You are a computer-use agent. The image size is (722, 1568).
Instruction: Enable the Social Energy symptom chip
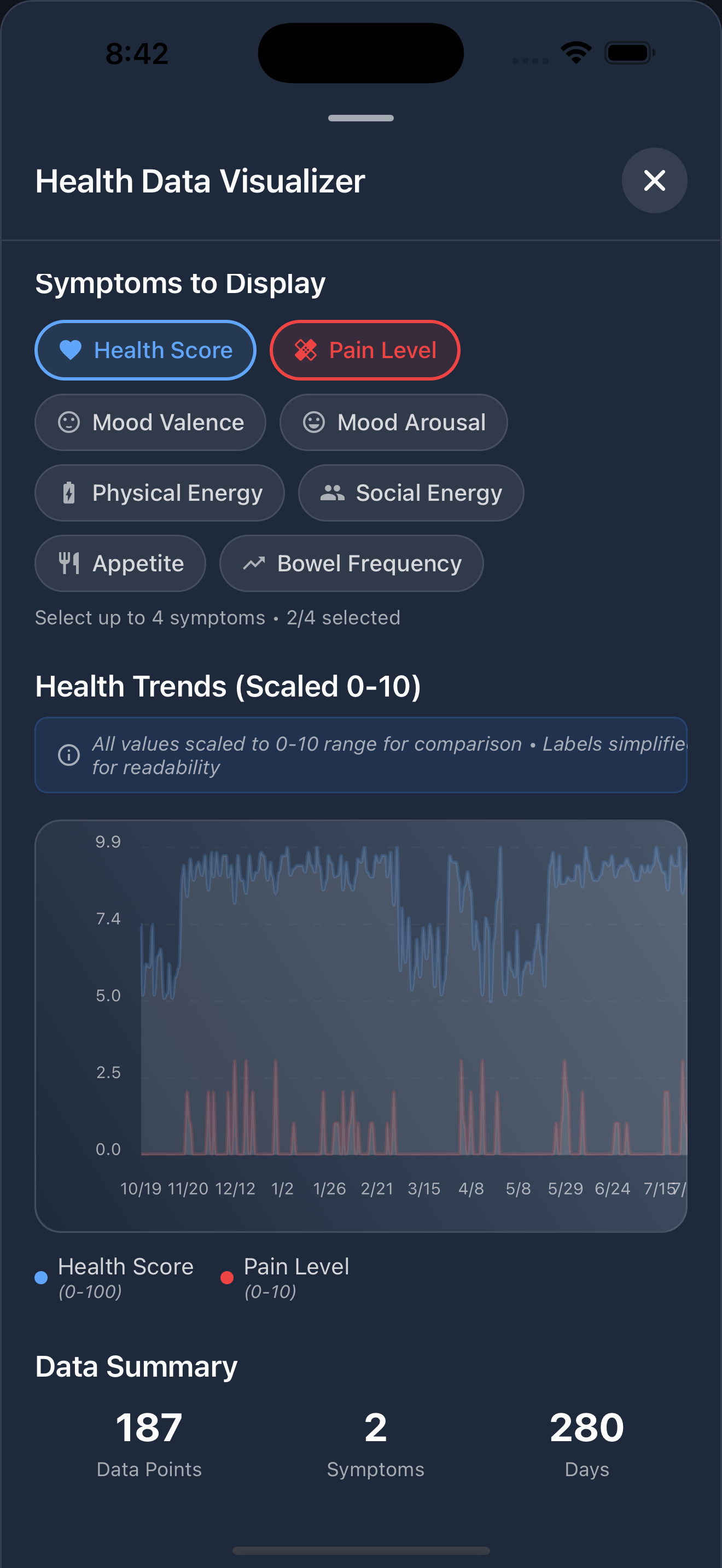pyautogui.click(x=411, y=493)
